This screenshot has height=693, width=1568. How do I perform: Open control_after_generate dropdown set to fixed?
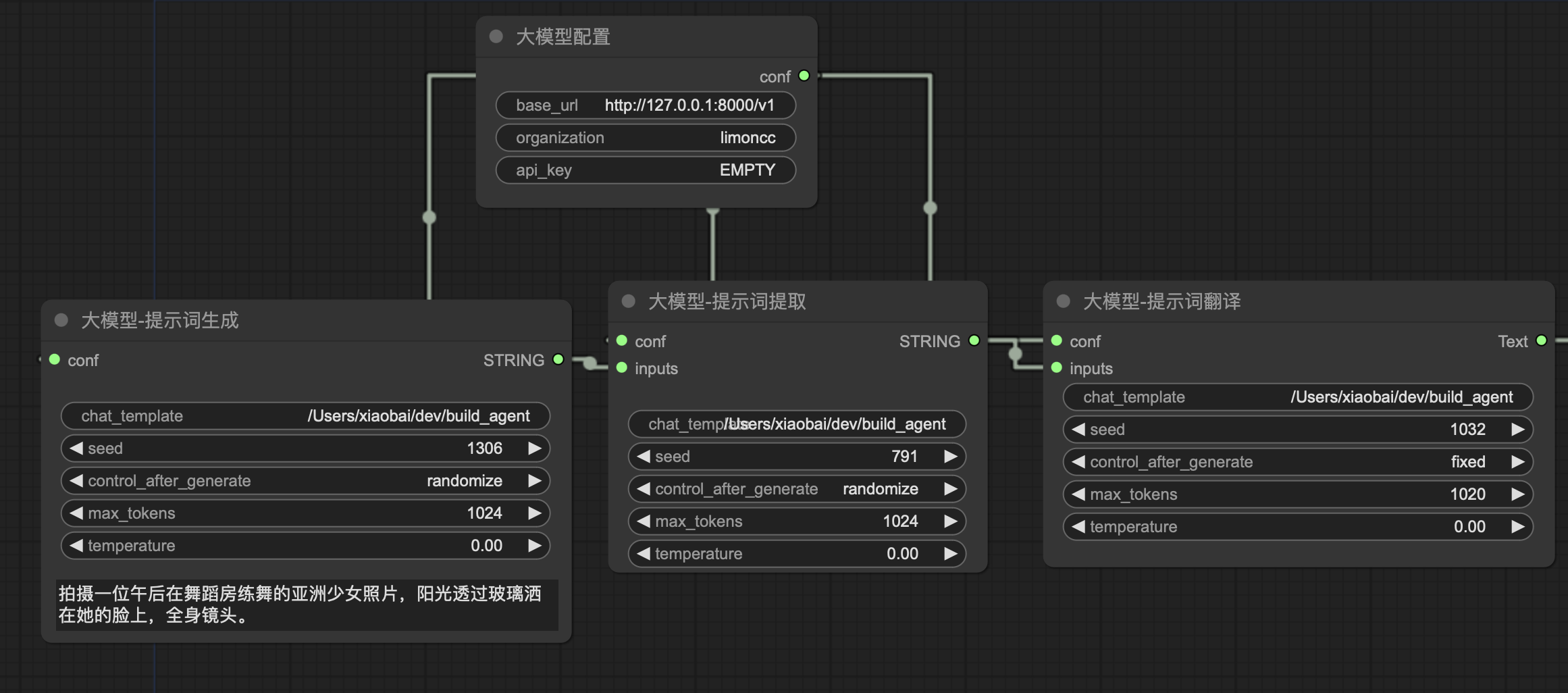tap(1297, 462)
